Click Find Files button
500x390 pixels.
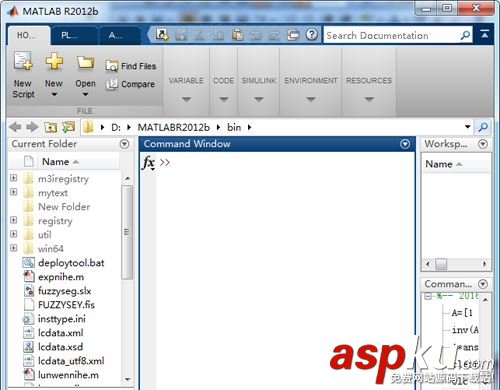pyautogui.click(x=131, y=66)
